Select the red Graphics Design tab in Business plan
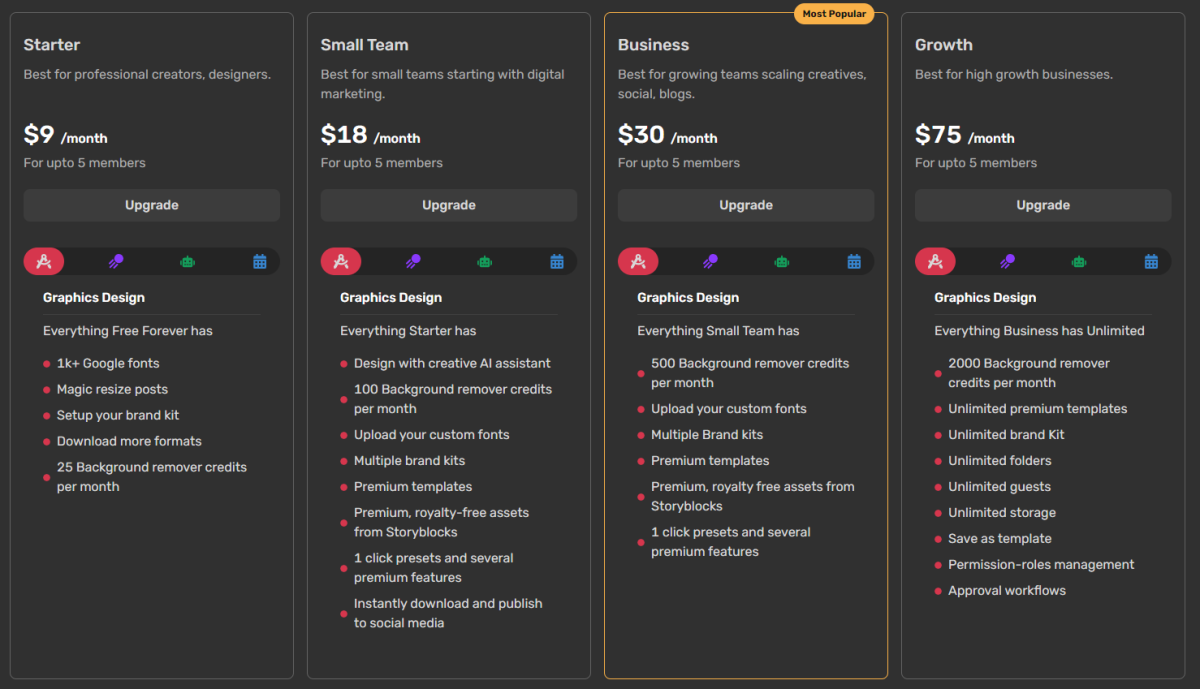Viewport: 1200px width, 689px height. pos(638,261)
